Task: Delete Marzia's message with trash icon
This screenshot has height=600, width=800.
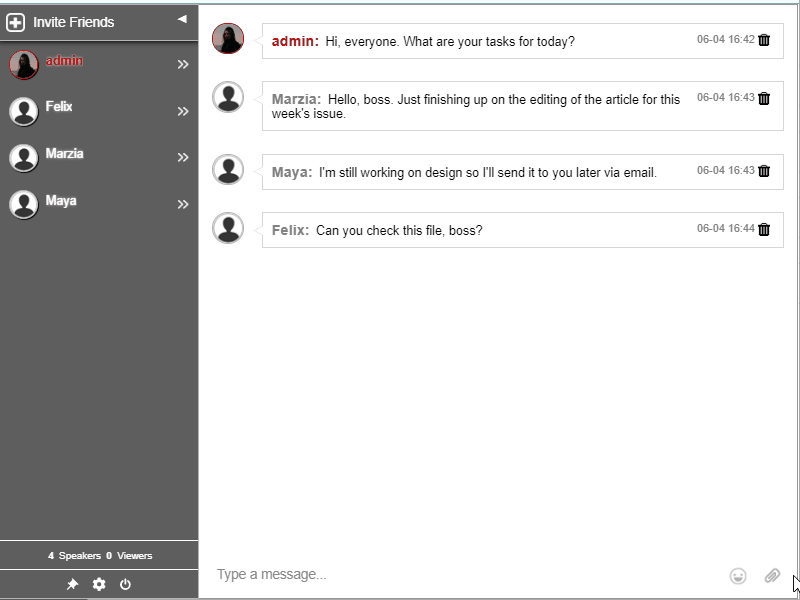Action: click(x=764, y=98)
